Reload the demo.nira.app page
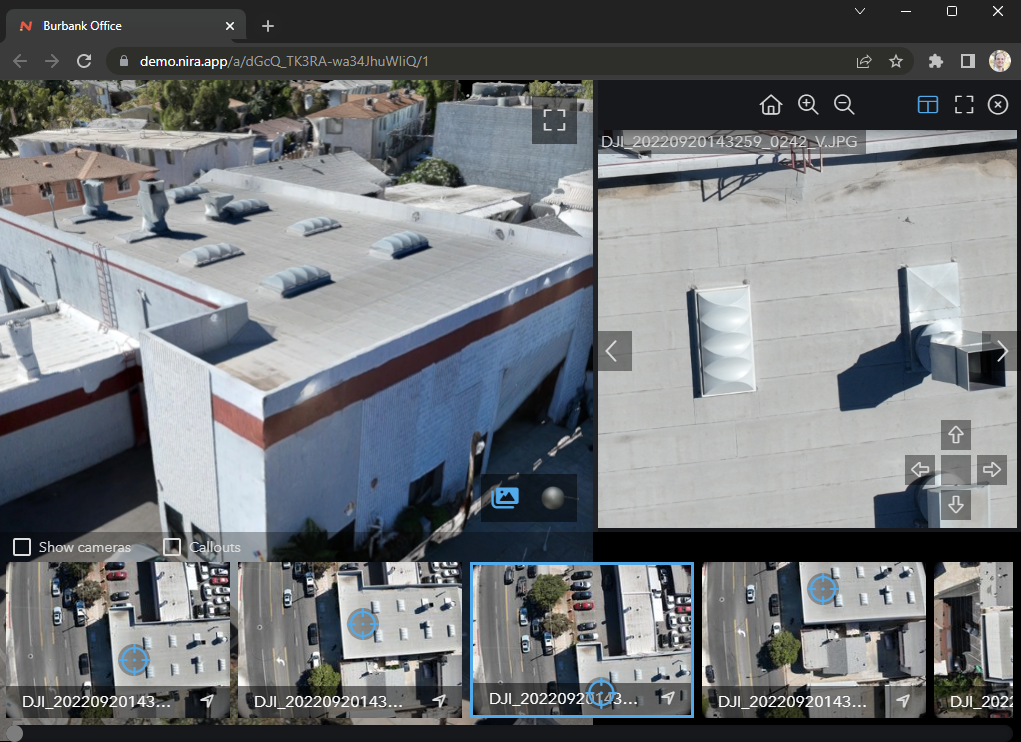The height and width of the screenshot is (742, 1021). pyautogui.click(x=84, y=61)
